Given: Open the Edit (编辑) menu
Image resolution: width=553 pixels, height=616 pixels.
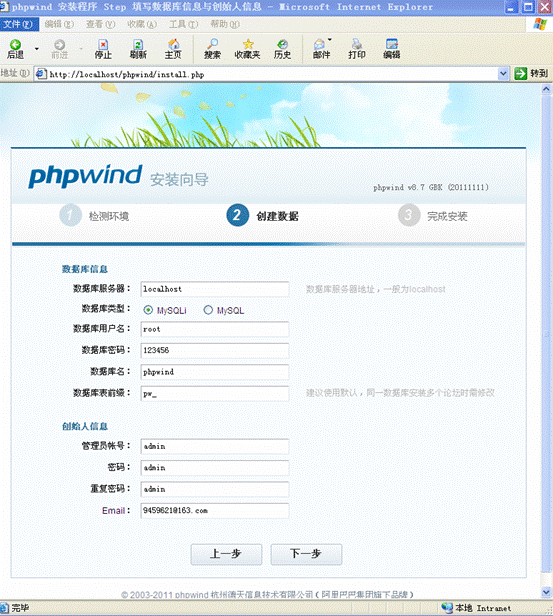Looking at the screenshot, I should pos(59,24).
